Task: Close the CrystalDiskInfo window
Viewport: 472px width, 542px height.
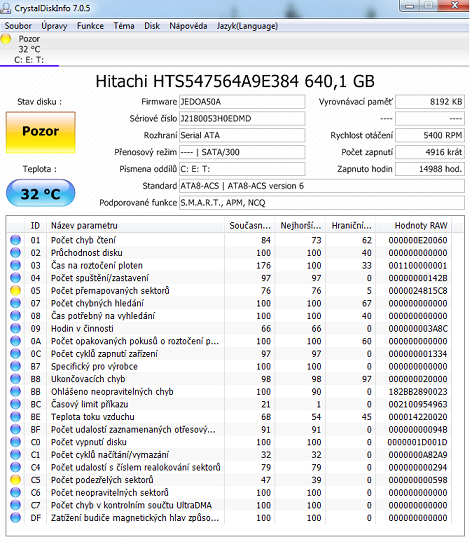Action: [x=455, y=6]
